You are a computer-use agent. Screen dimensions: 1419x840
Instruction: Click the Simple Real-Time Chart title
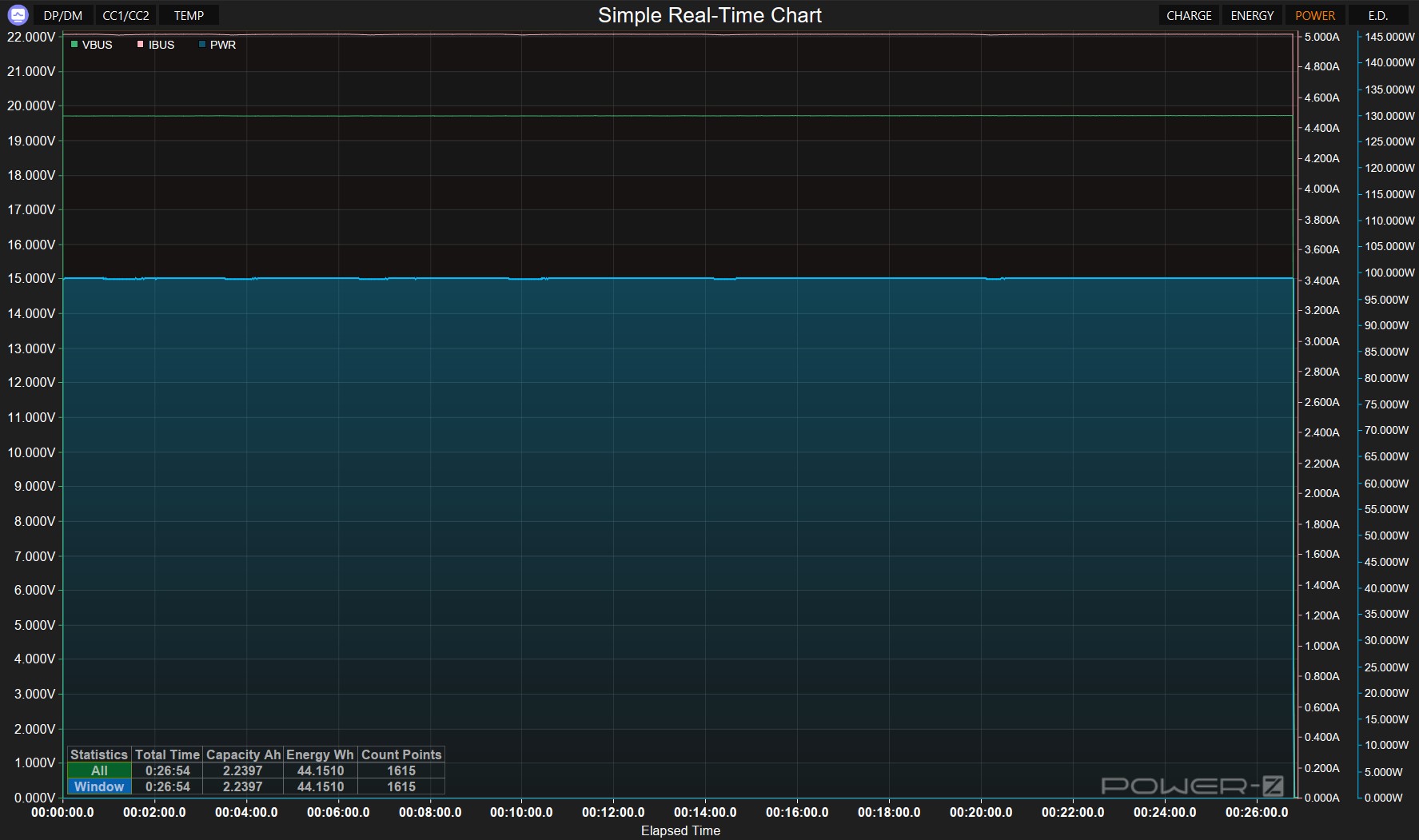pyautogui.click(x=709, y=15)
